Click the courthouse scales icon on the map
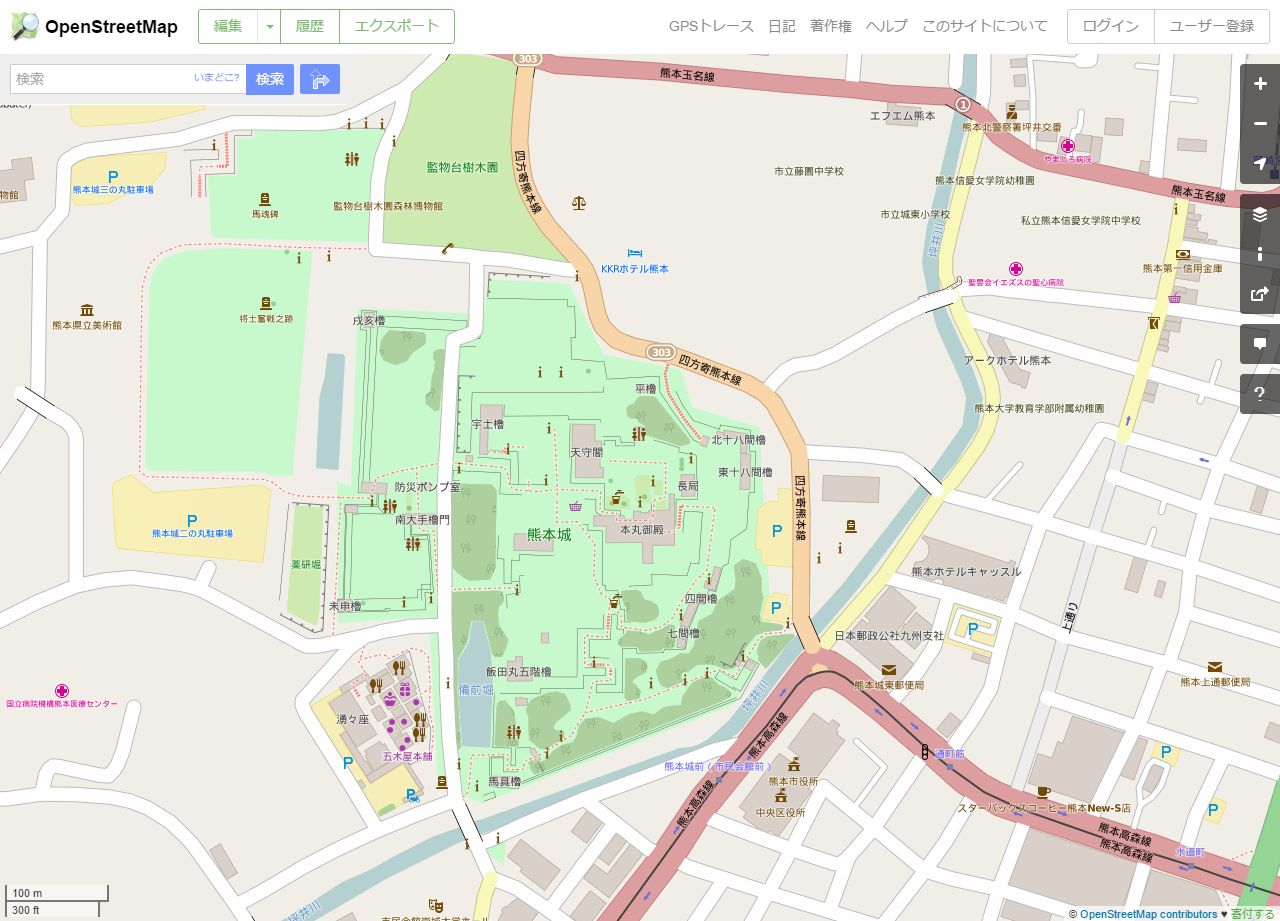The height and width of the screenshot is (921, 1280). coord(579,202)
